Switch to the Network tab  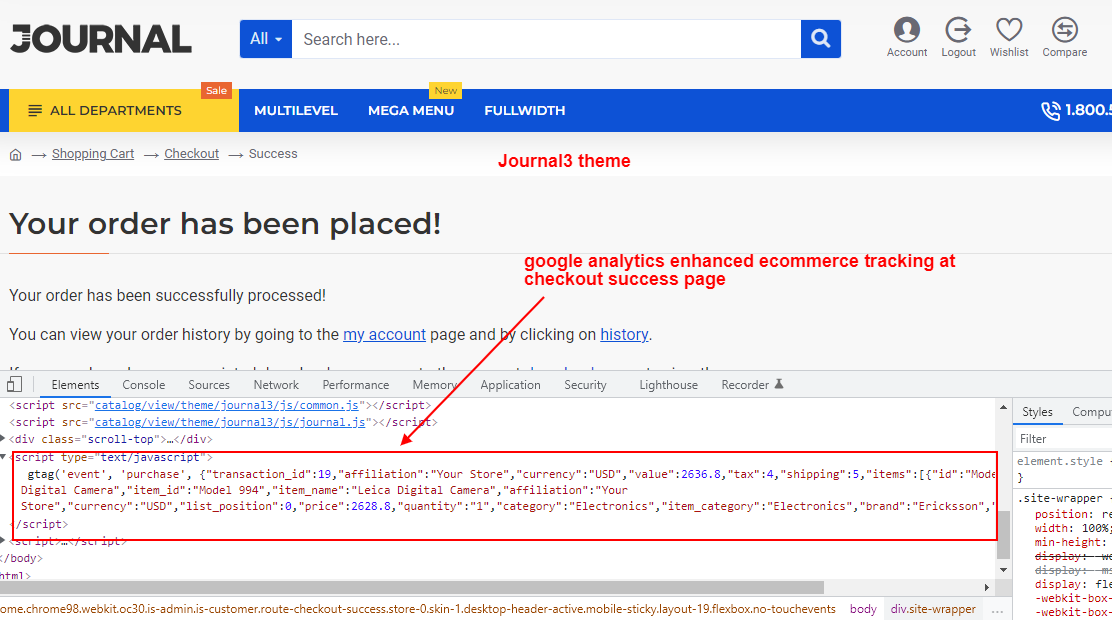click(x=276, y=384)
